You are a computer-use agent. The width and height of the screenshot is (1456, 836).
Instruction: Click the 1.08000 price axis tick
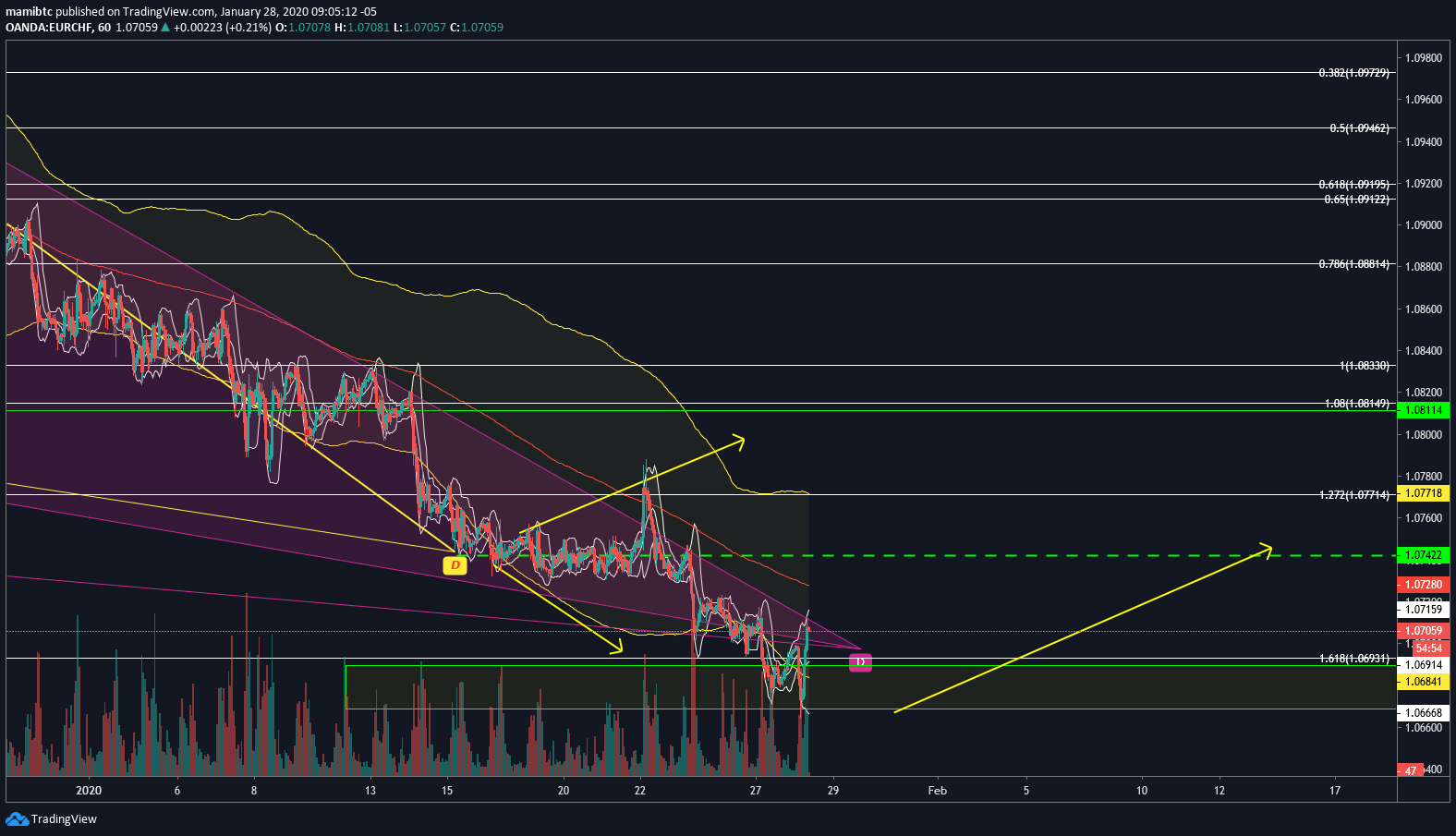pyautogui.click(x=1424, y=435)
